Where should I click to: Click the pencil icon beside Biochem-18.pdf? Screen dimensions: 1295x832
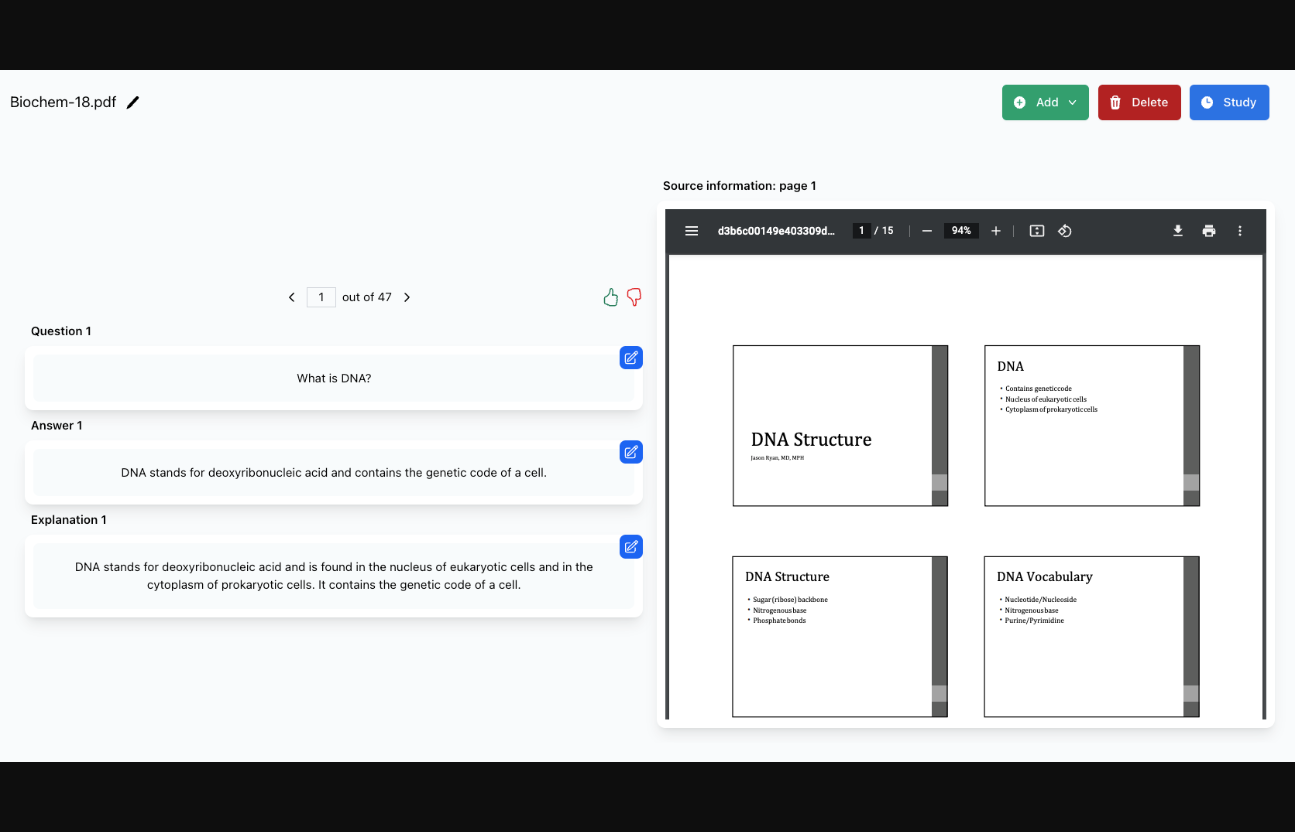point(133,102)
